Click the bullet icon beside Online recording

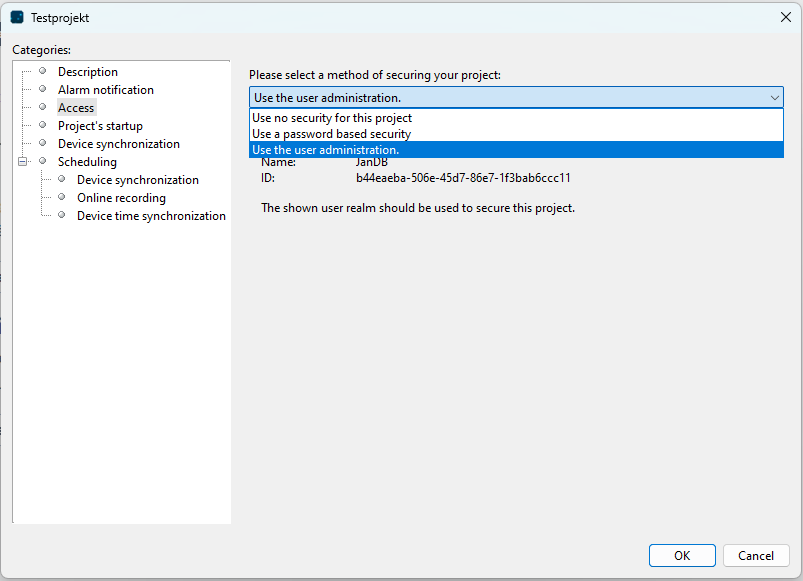coord(62,197)
